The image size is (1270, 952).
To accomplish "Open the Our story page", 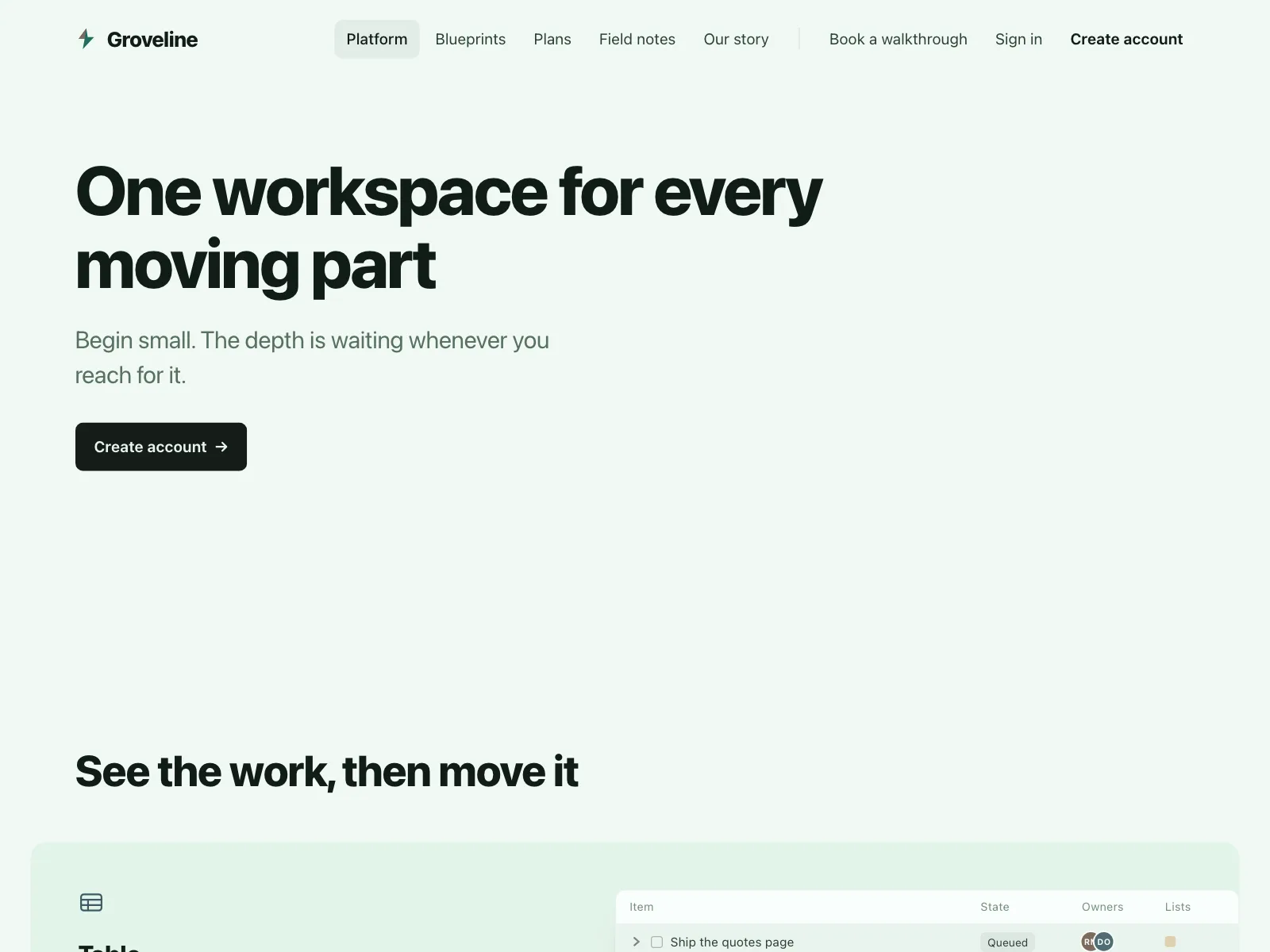I will pos(736,39).
